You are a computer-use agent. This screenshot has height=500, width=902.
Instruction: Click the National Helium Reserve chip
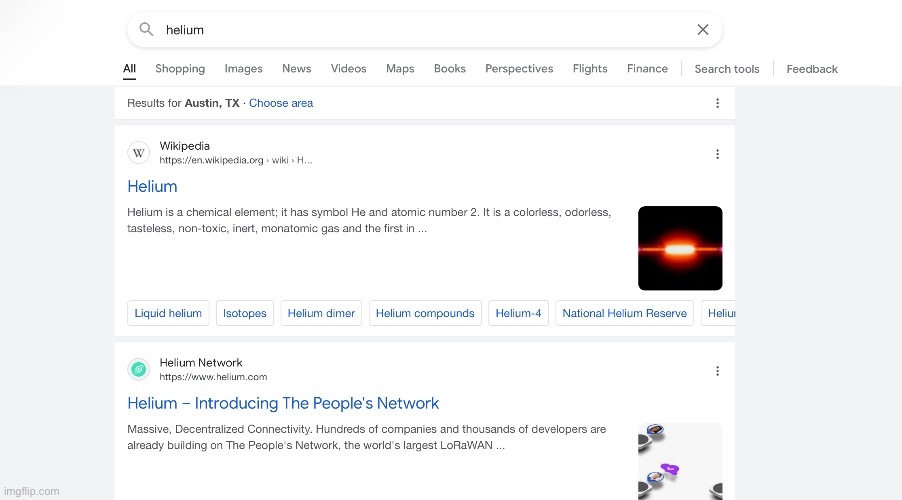click(x=624, y=313)
